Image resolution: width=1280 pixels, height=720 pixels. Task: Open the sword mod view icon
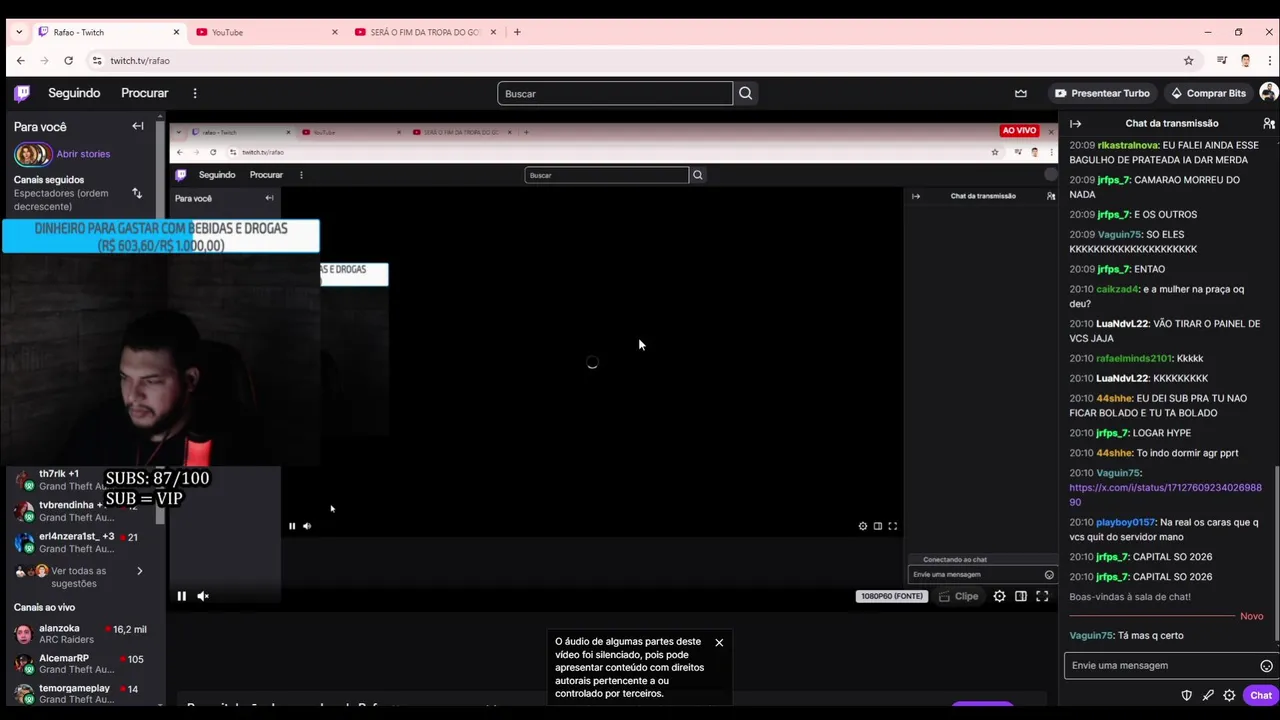click(1208, 696)
